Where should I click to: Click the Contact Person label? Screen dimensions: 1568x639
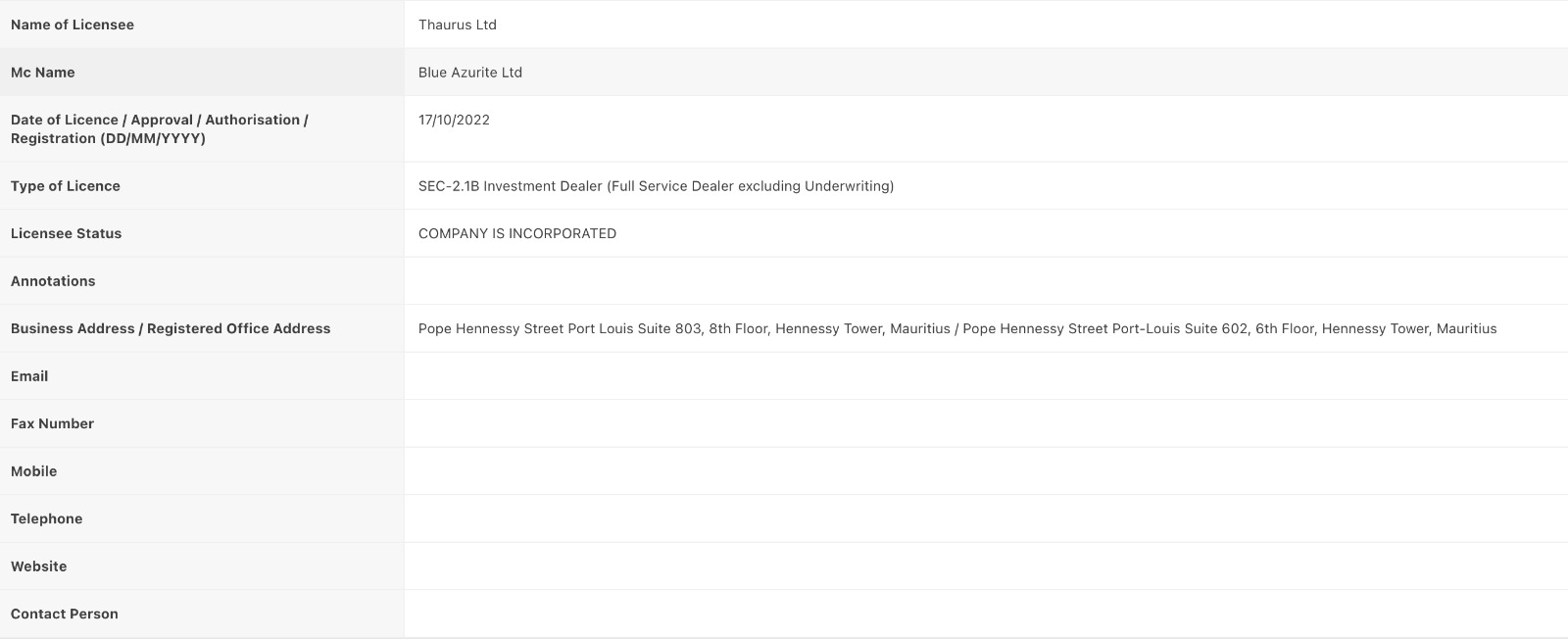point(65,614)
